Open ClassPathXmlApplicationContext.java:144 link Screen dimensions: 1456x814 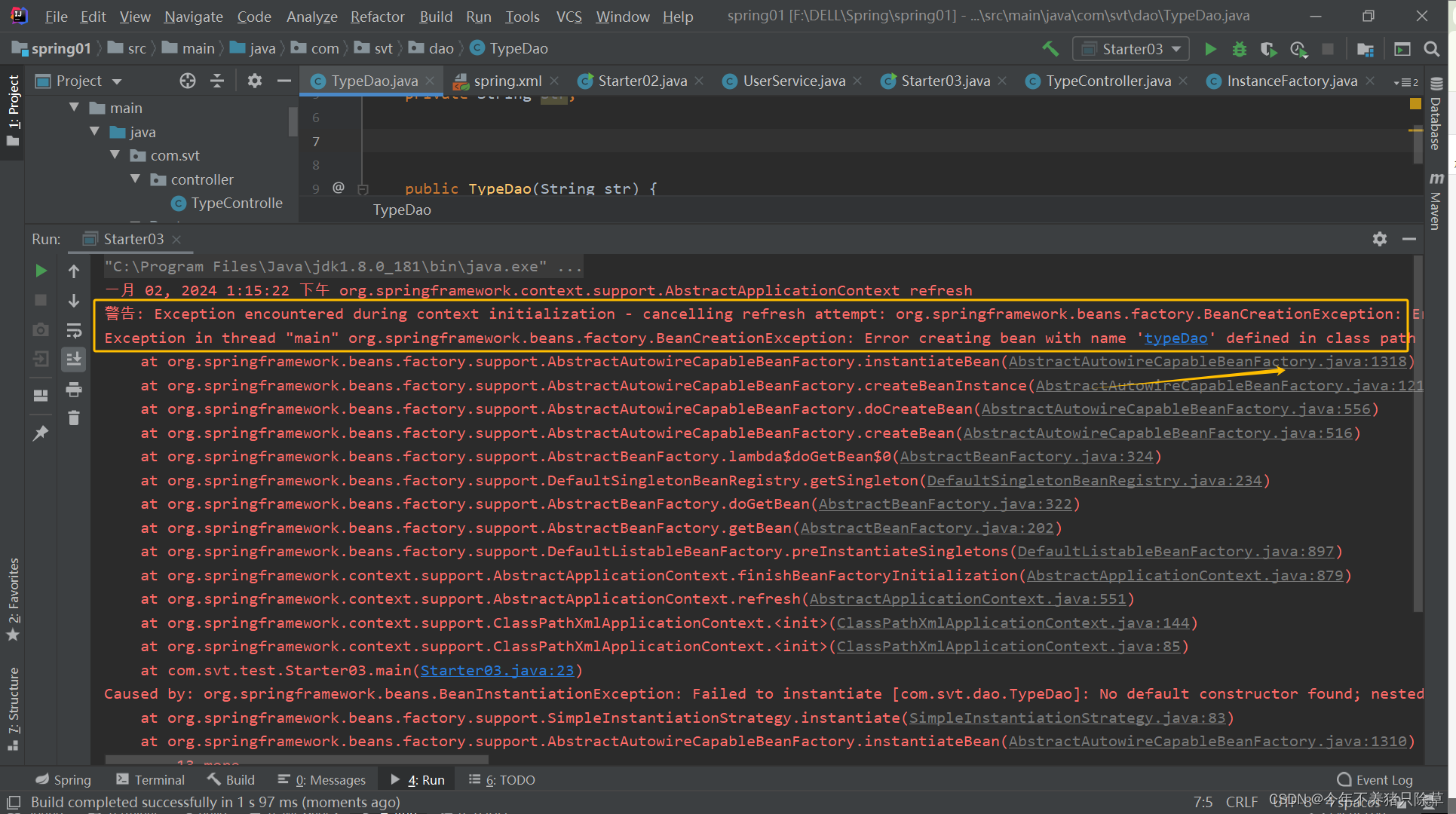(1013, 623)
